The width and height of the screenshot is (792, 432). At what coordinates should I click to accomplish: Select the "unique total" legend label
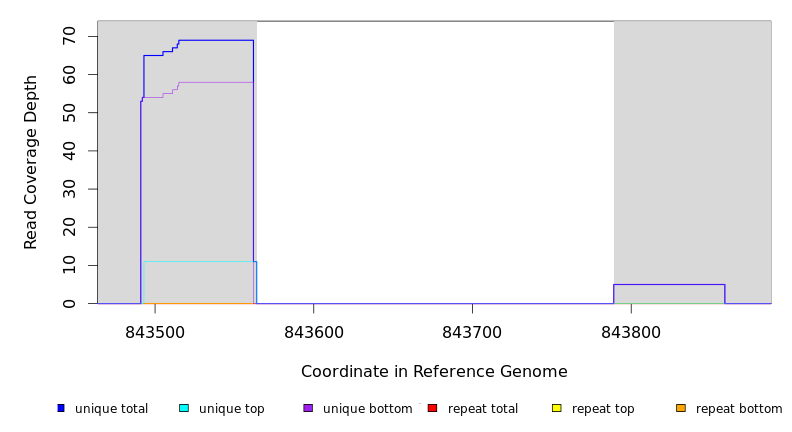111,409
